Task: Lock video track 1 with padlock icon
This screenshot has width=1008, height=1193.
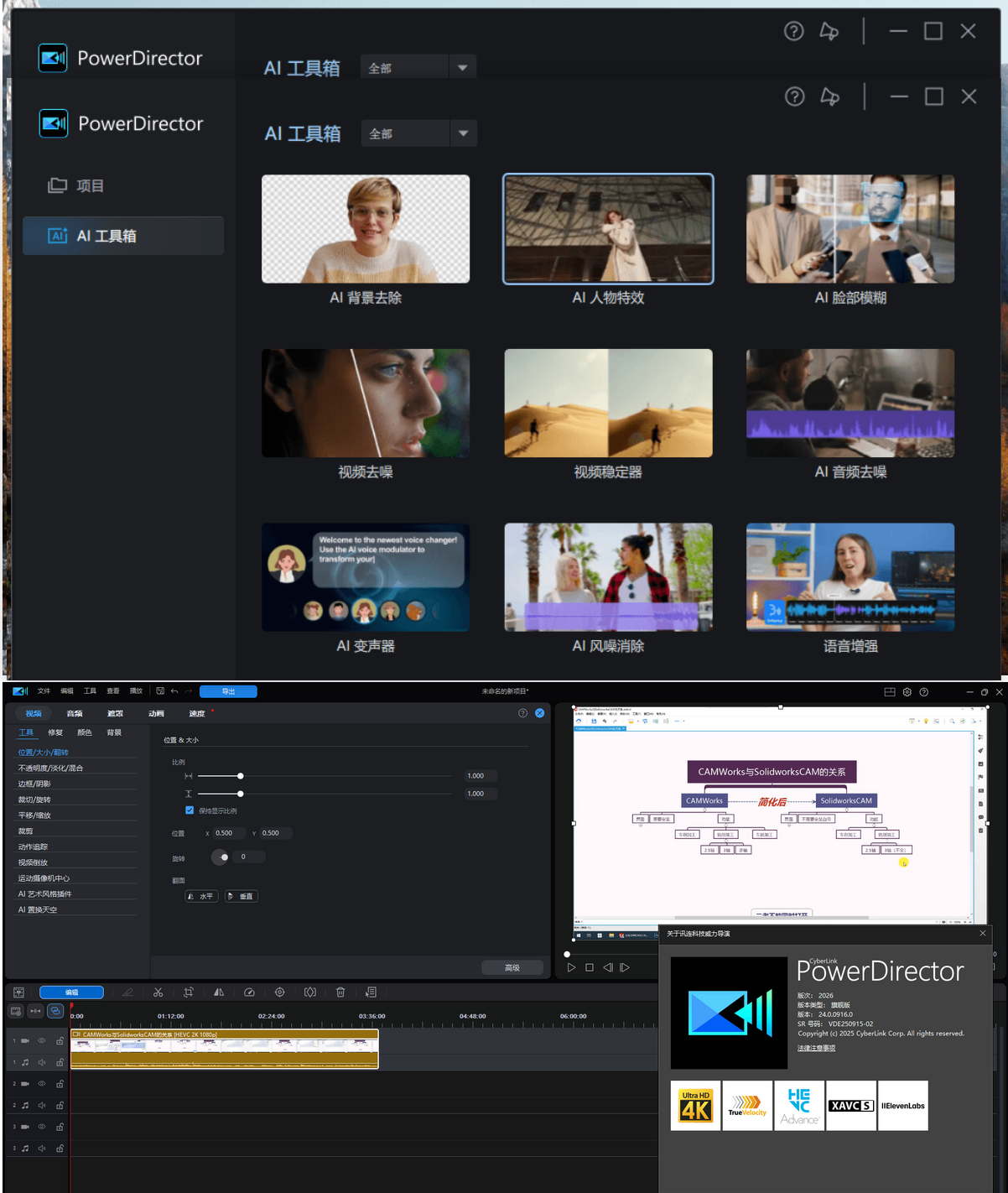Action: click(x=60, y=1040)
